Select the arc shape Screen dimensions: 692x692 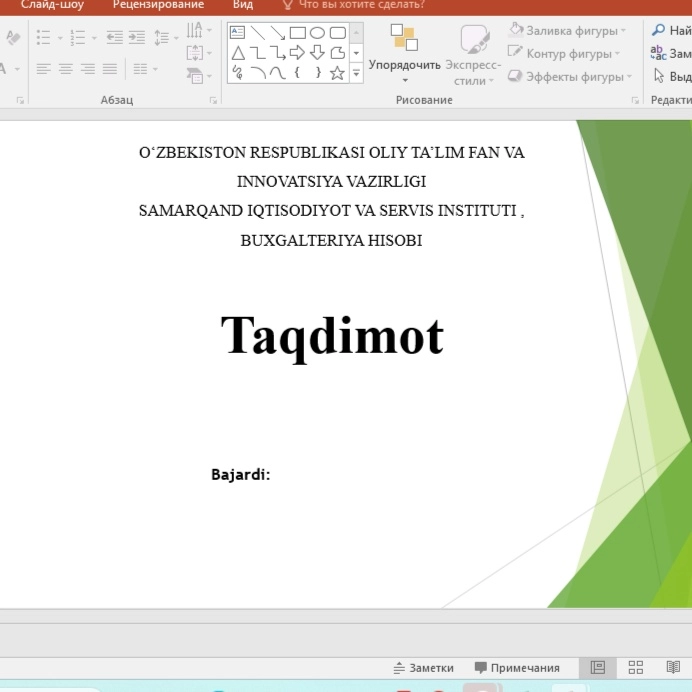[258, 73]
